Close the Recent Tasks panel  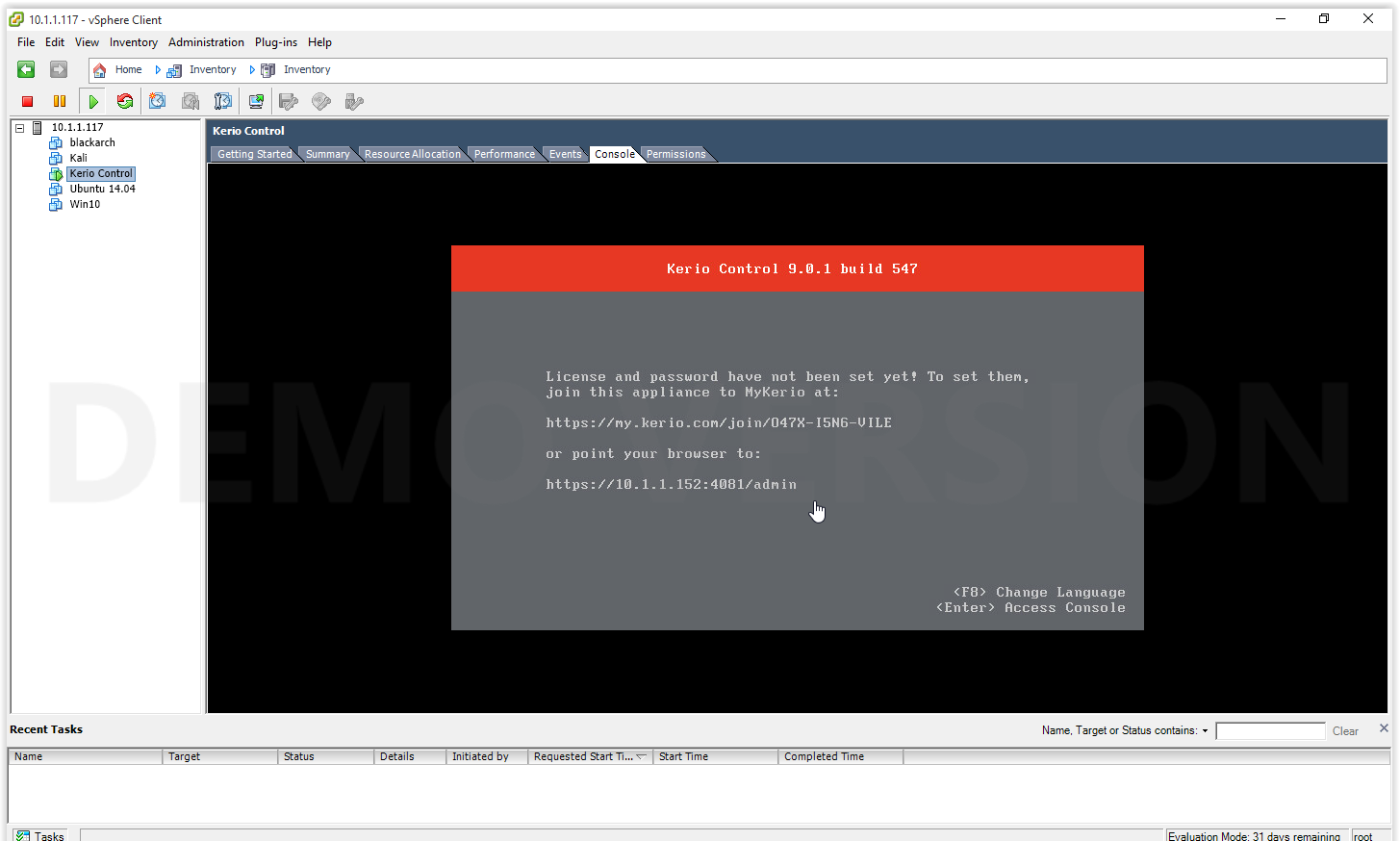pos(1384,728)
